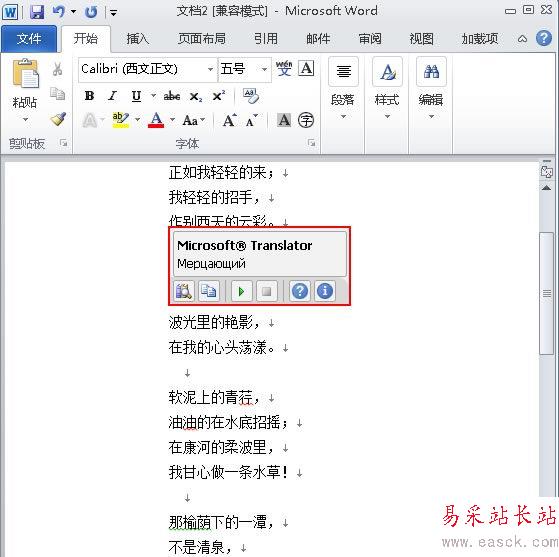The height and width of the screenshot is (557, 559).
Task: Open the underline style dropdown arrow
Action: point(153,96)
